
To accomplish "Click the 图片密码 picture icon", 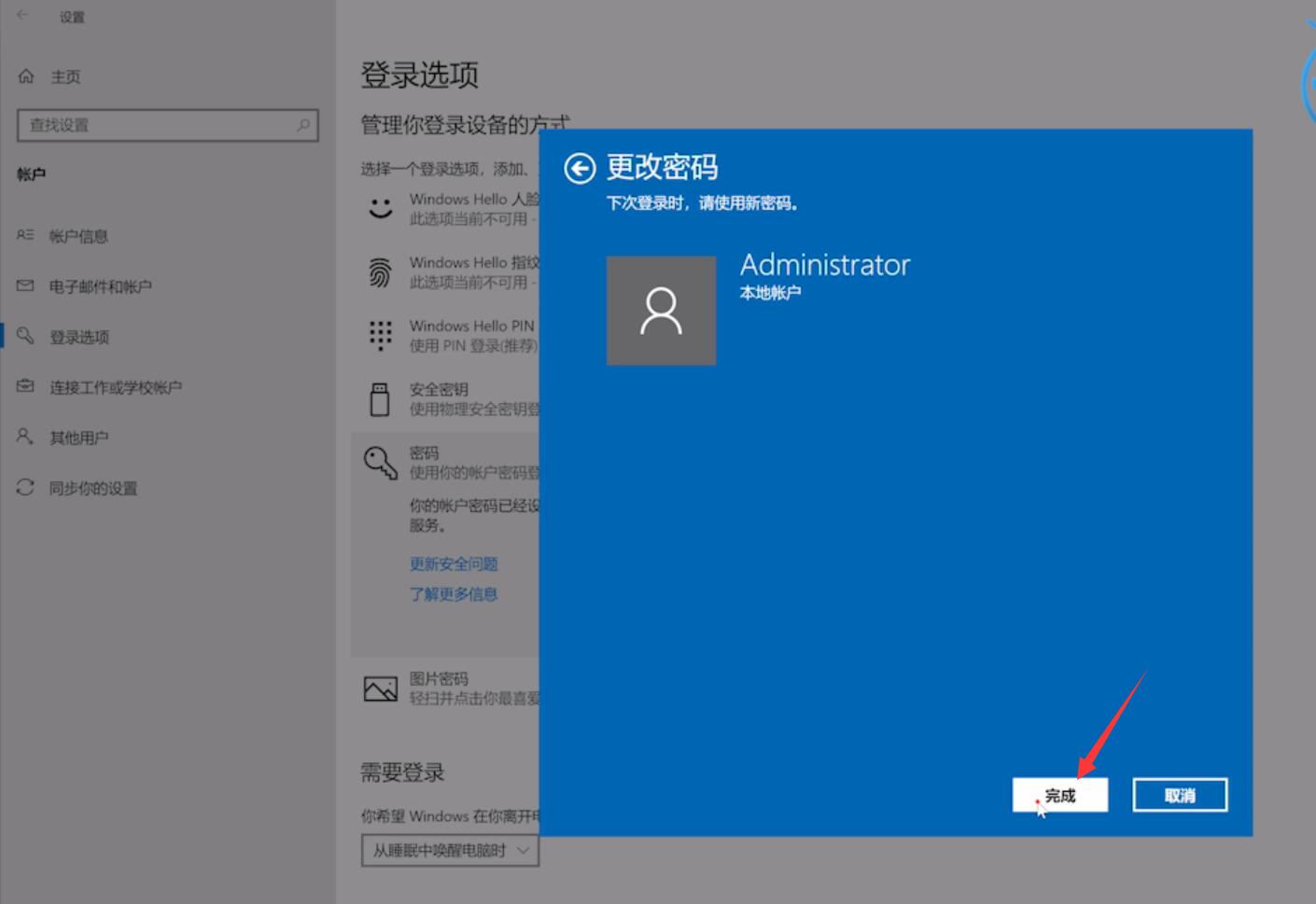I will point(380,688).
